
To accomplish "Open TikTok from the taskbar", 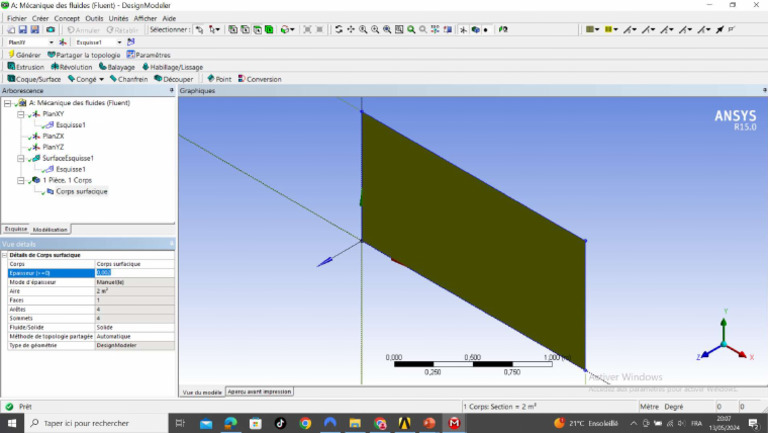I will tap(280, 423).
